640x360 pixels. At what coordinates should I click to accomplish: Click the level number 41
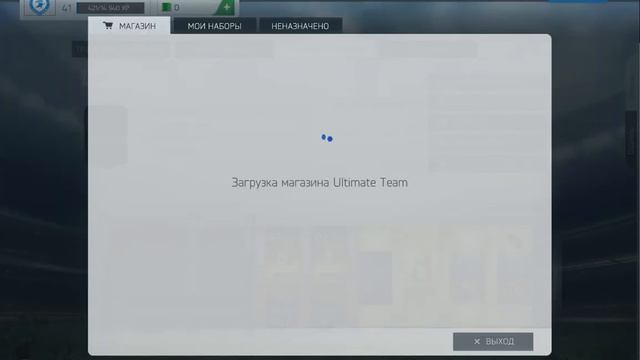point(66,8)
